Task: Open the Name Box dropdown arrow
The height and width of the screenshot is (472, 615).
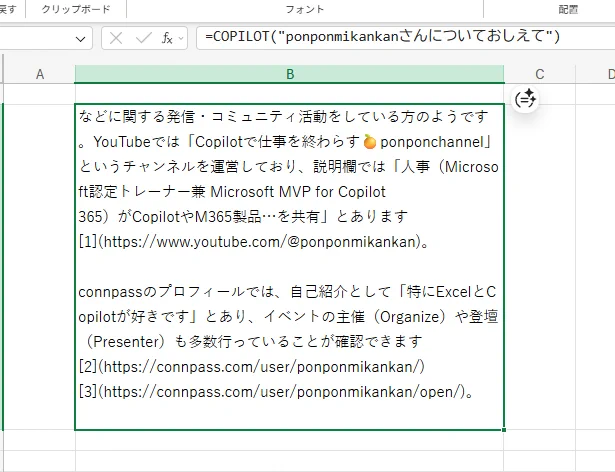Action: tap(80, 38)
